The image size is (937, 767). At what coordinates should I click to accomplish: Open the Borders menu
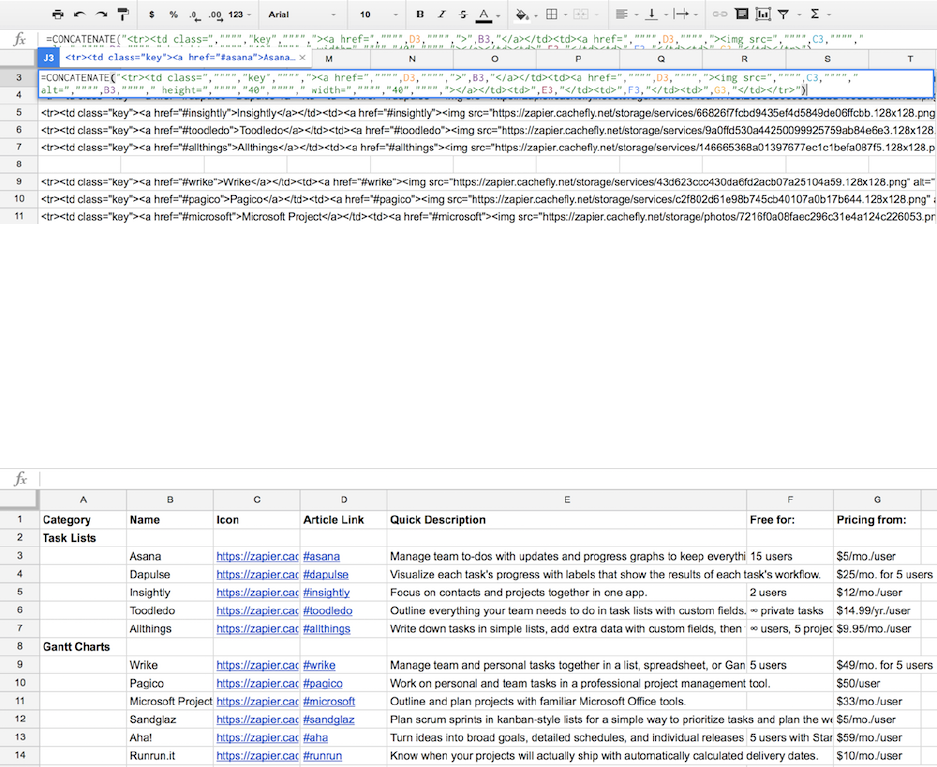[x=556, y=14]
